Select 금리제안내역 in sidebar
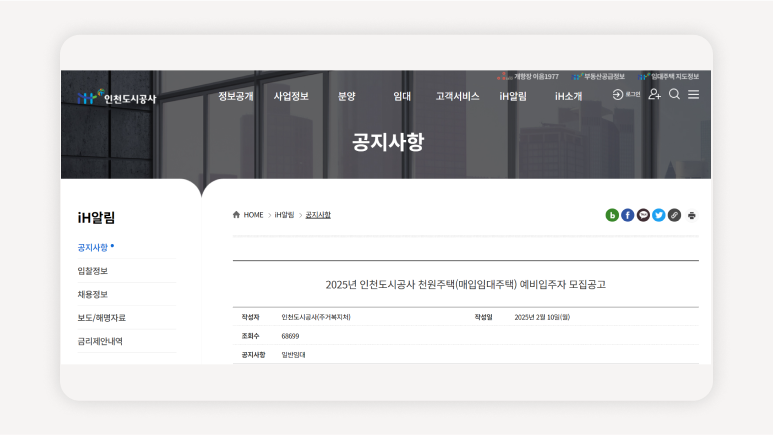The height and width of the screenshot is (435, 773). coord(100,341)
